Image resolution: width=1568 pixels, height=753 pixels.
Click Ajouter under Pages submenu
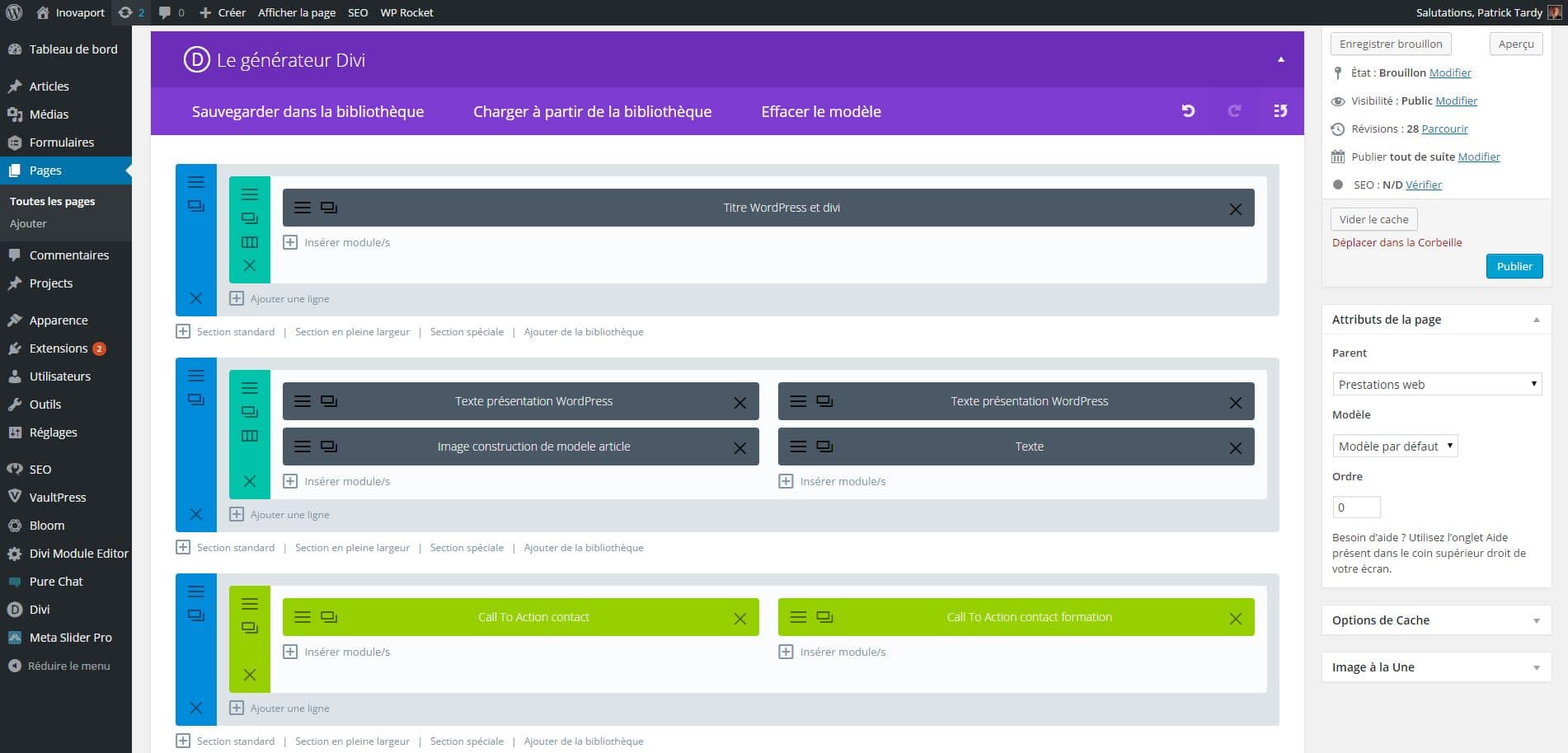28,223
